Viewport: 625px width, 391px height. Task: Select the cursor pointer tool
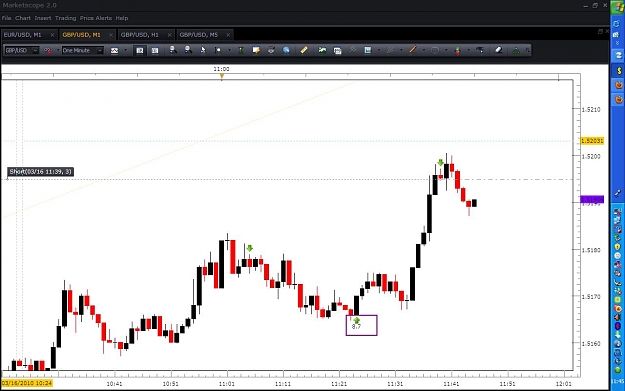203,50
